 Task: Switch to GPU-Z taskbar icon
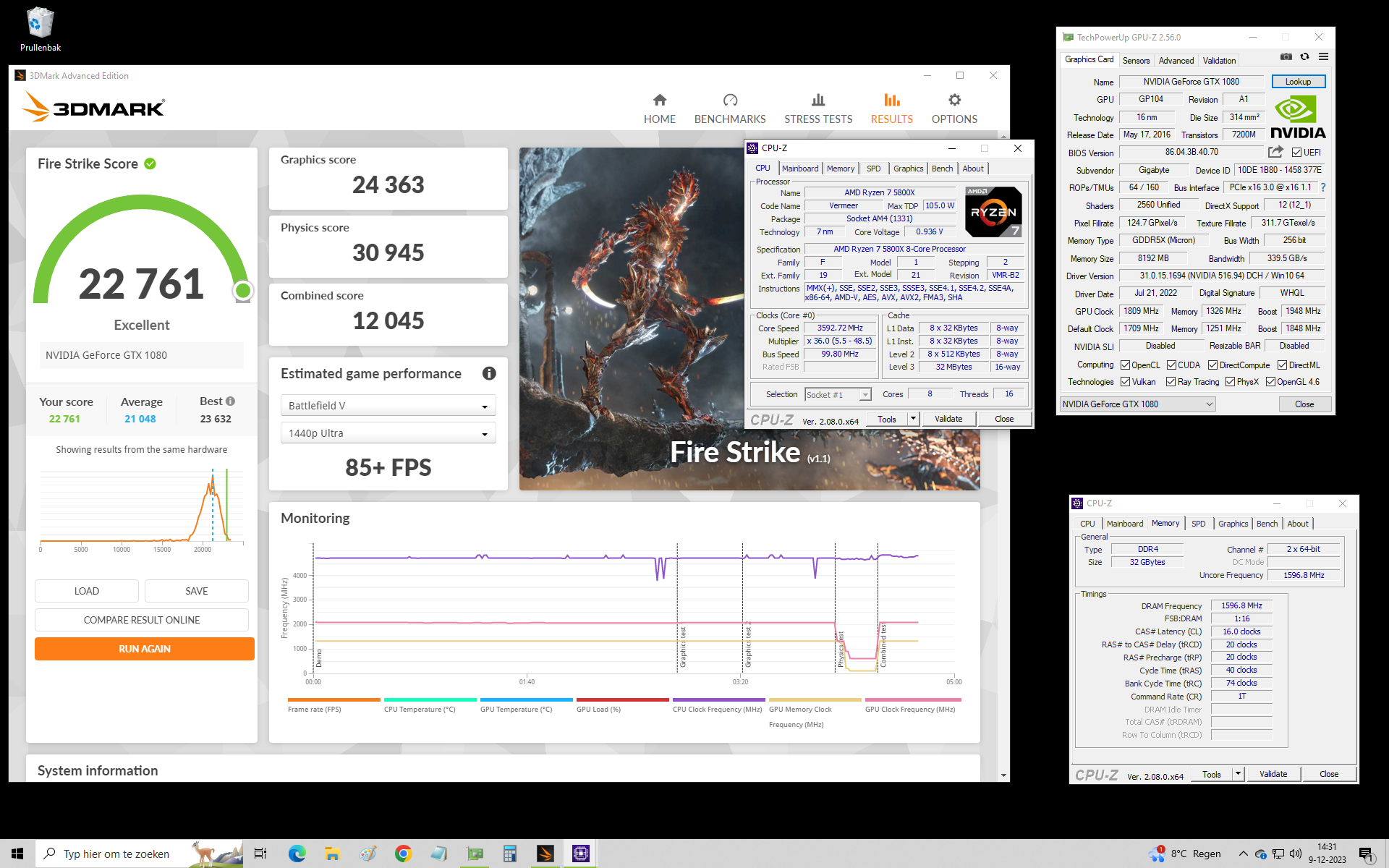pos(475,854)
